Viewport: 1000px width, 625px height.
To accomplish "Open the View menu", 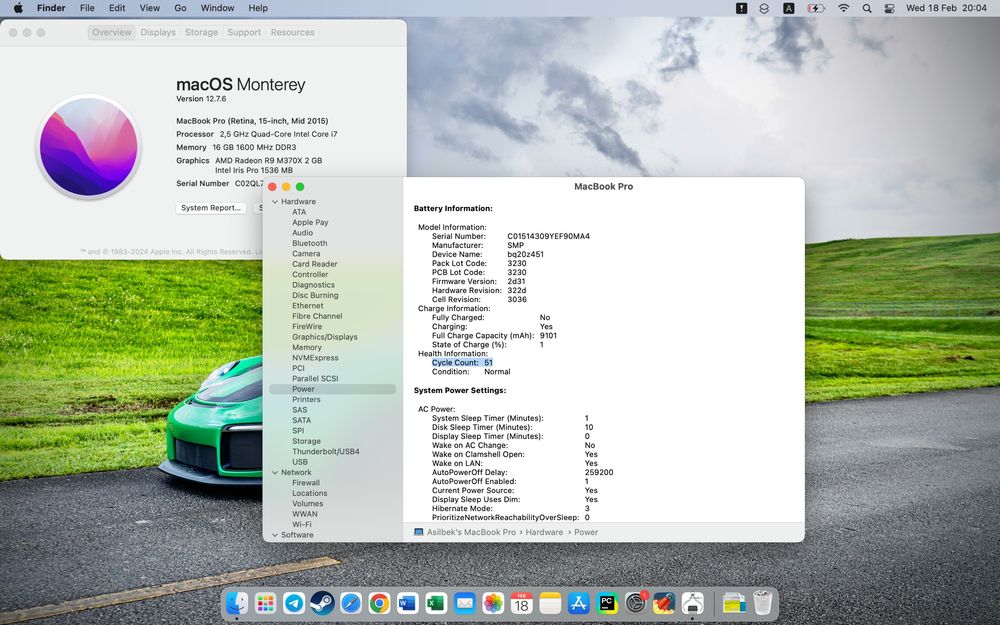I will tap(150, 8).
